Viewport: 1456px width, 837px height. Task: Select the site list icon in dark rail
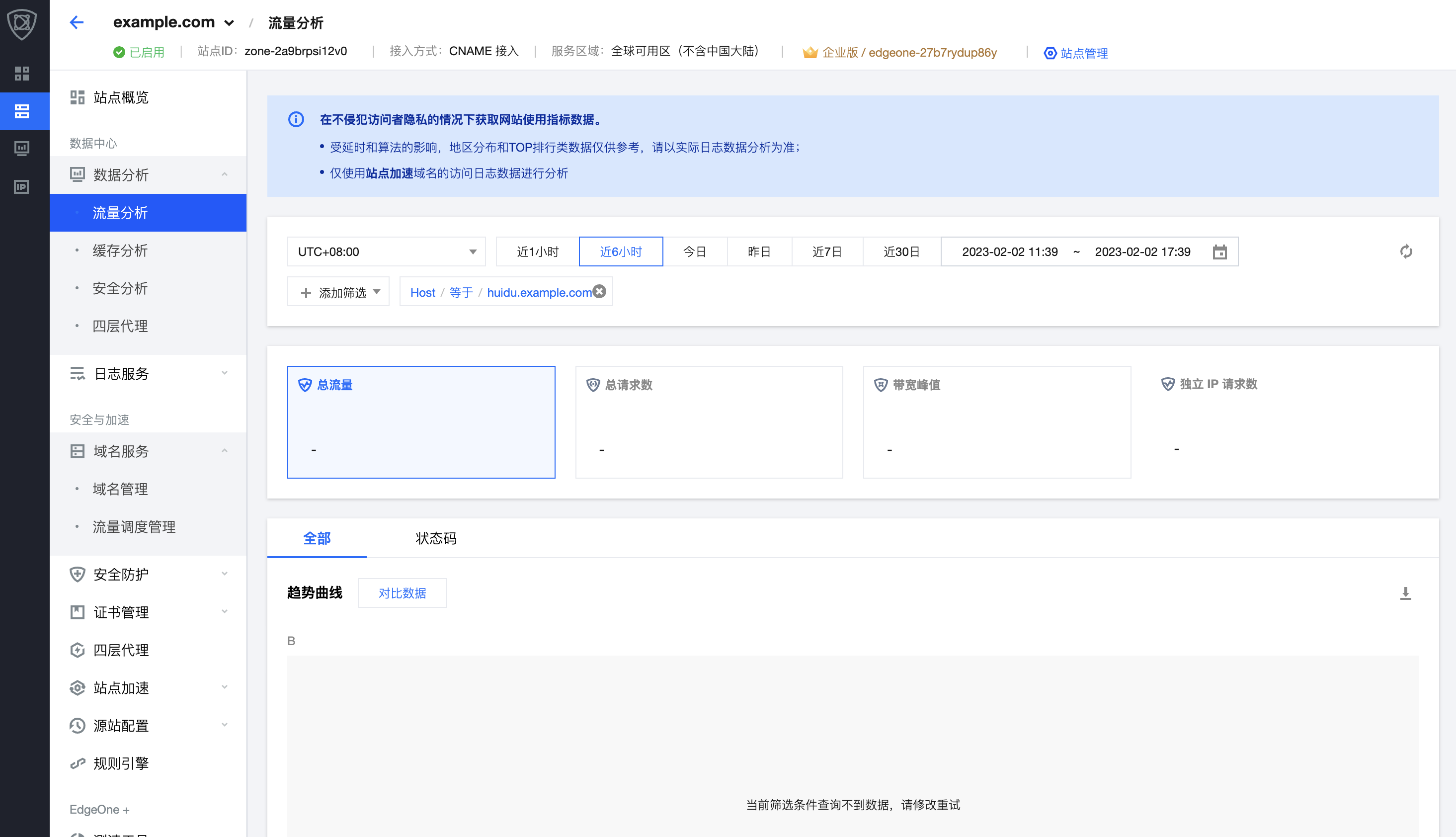[22, 111]
